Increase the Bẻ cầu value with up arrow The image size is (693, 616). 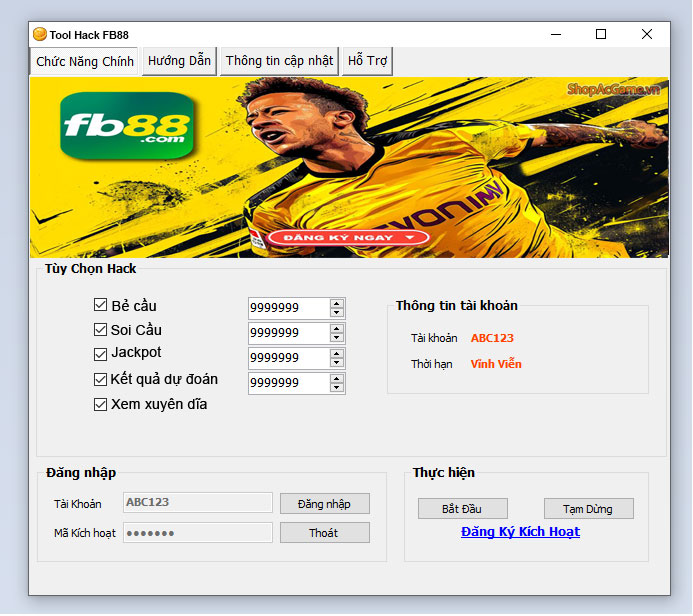(337, 304)
